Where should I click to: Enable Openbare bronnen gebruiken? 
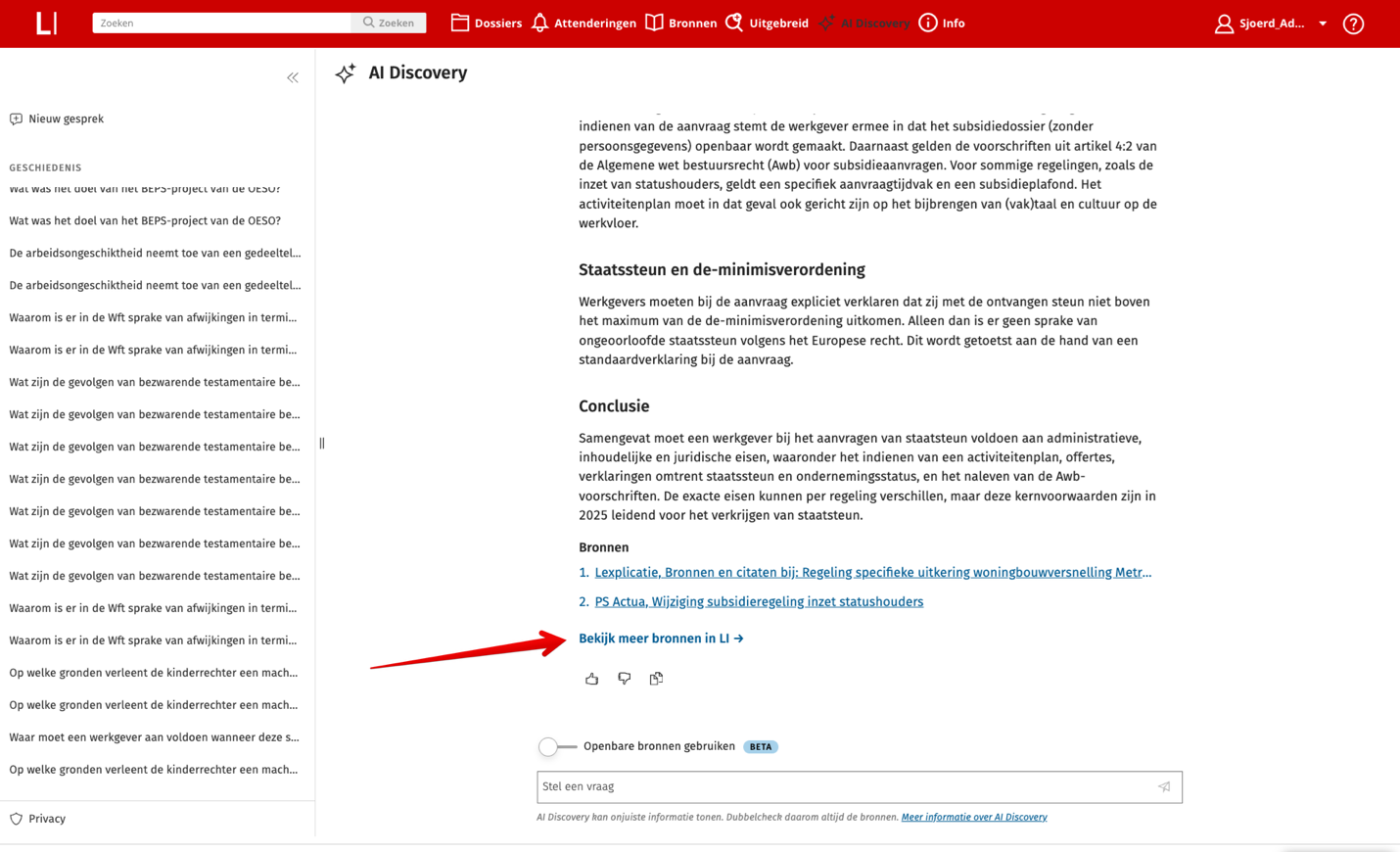click(x=548, y=746)
